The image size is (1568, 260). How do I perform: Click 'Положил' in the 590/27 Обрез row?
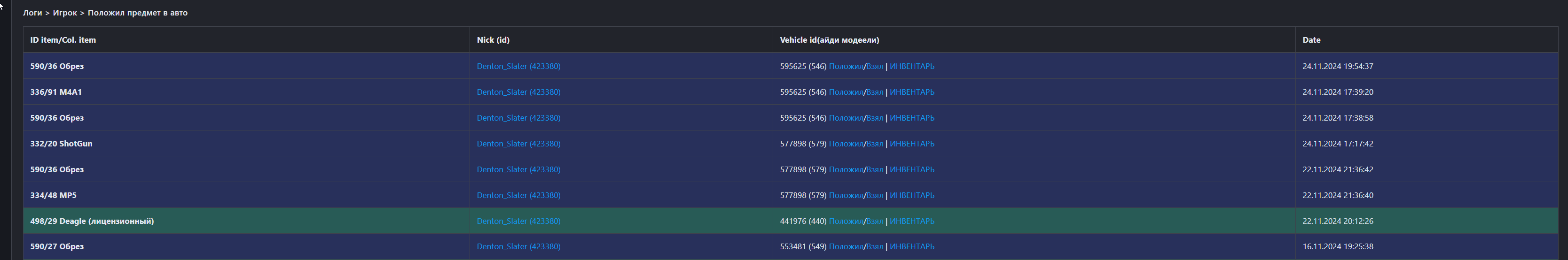(846, 247)
